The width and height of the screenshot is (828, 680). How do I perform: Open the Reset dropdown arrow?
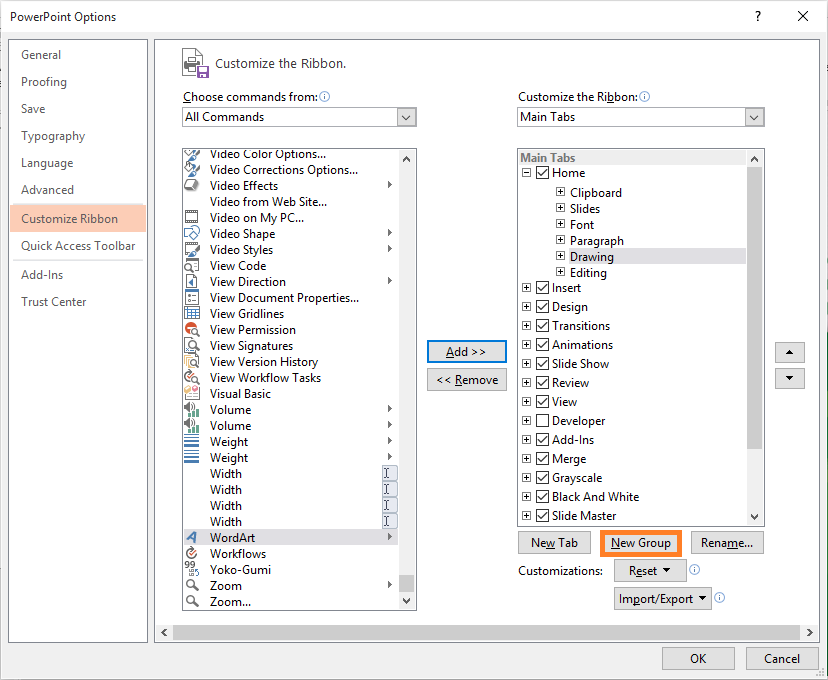pos(667,568)
